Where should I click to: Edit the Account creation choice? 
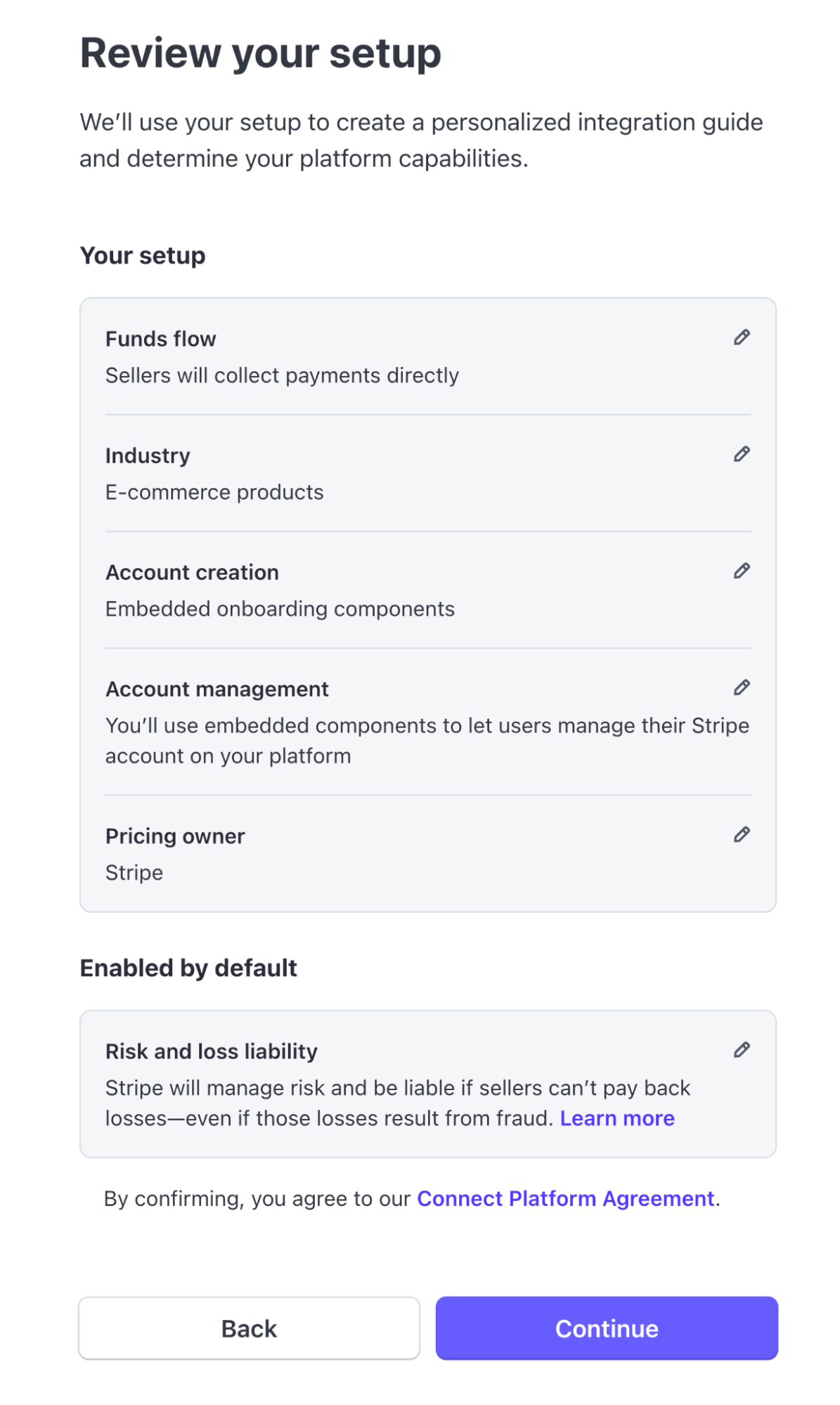(x=742, y=571)
